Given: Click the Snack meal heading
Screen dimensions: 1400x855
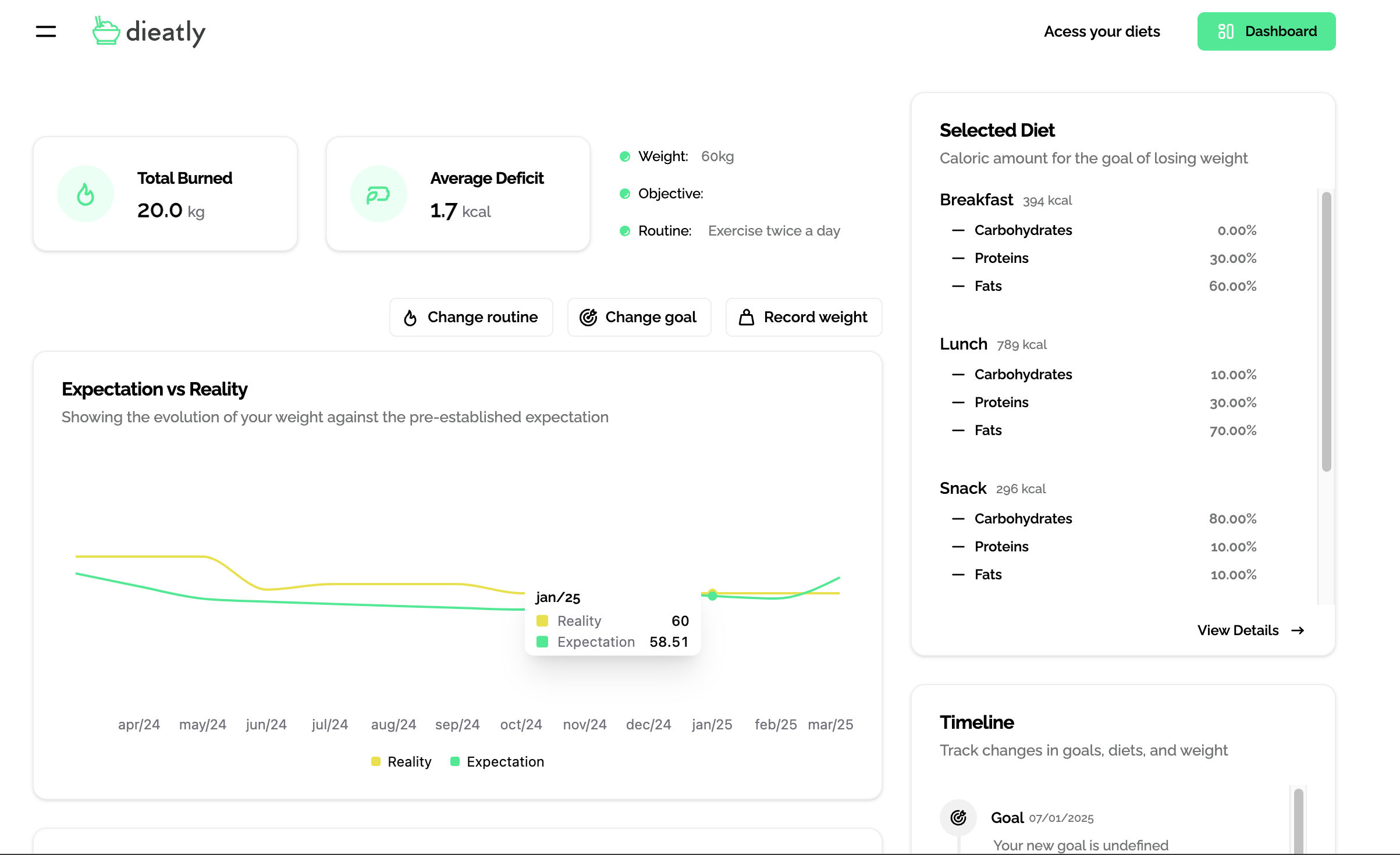Looking at the screenshot, I should tap(963, 488).
